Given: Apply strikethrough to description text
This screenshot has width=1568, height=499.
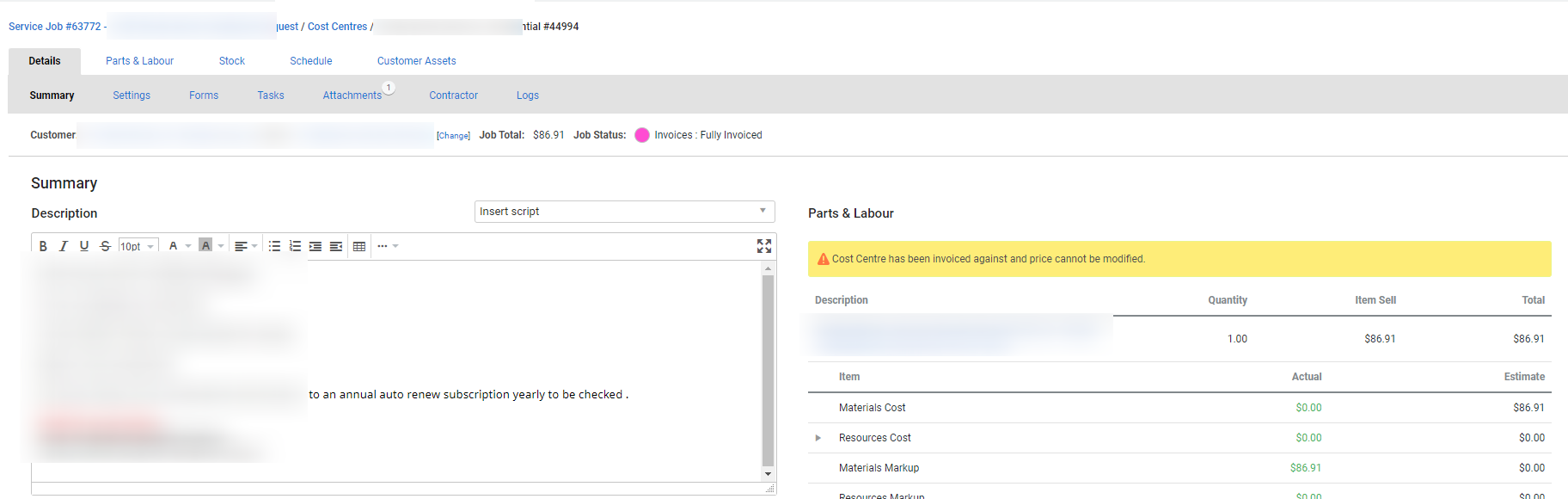Looking at the screenshot, I should click(x=105, y=246).
